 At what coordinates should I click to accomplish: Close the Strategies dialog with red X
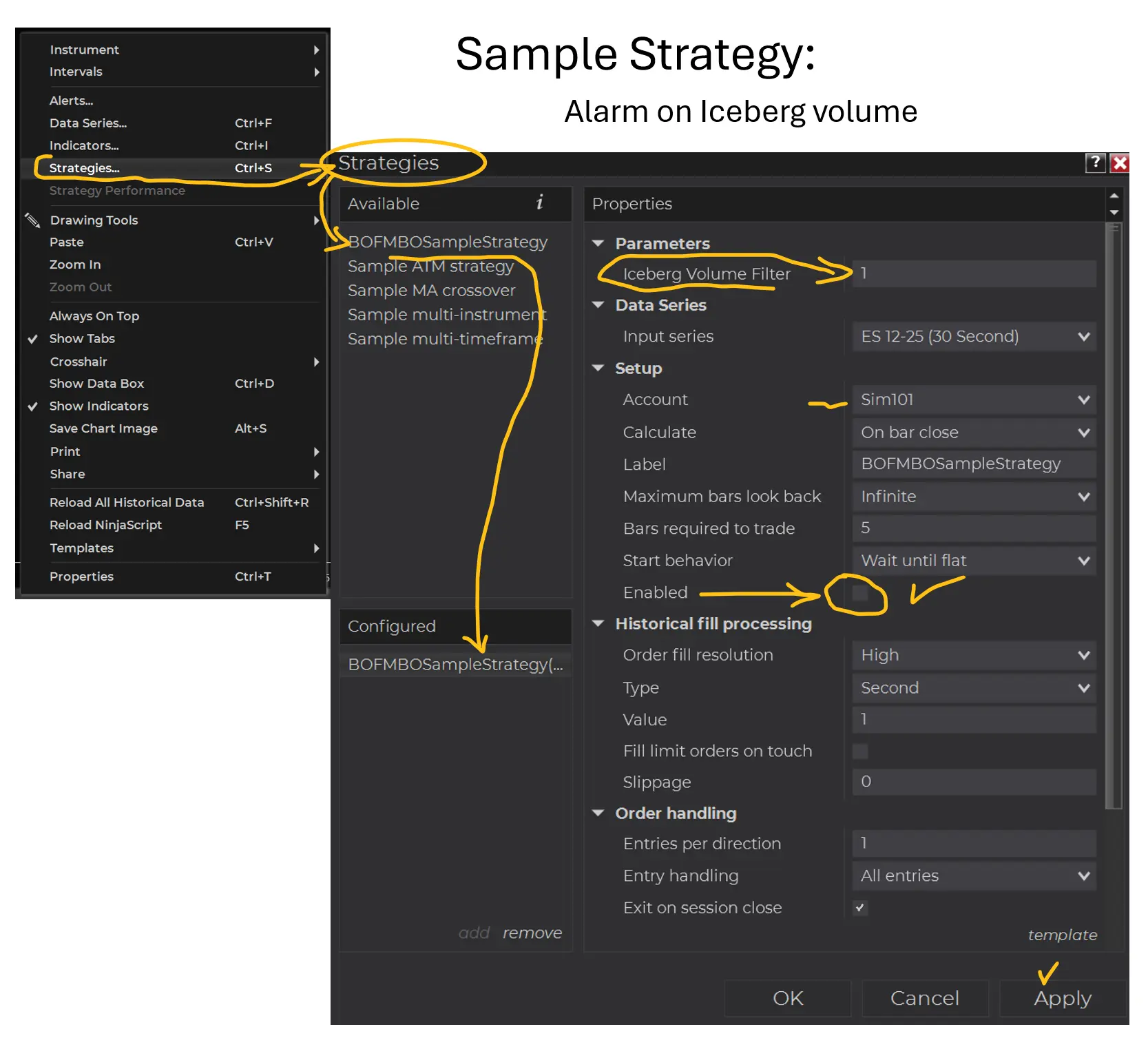1120,163
